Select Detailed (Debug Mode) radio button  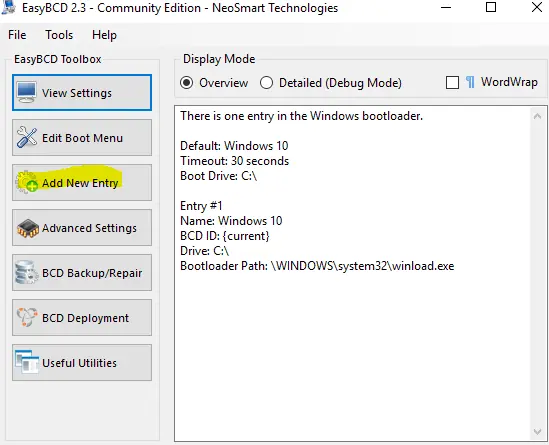[x=266, y=83]
